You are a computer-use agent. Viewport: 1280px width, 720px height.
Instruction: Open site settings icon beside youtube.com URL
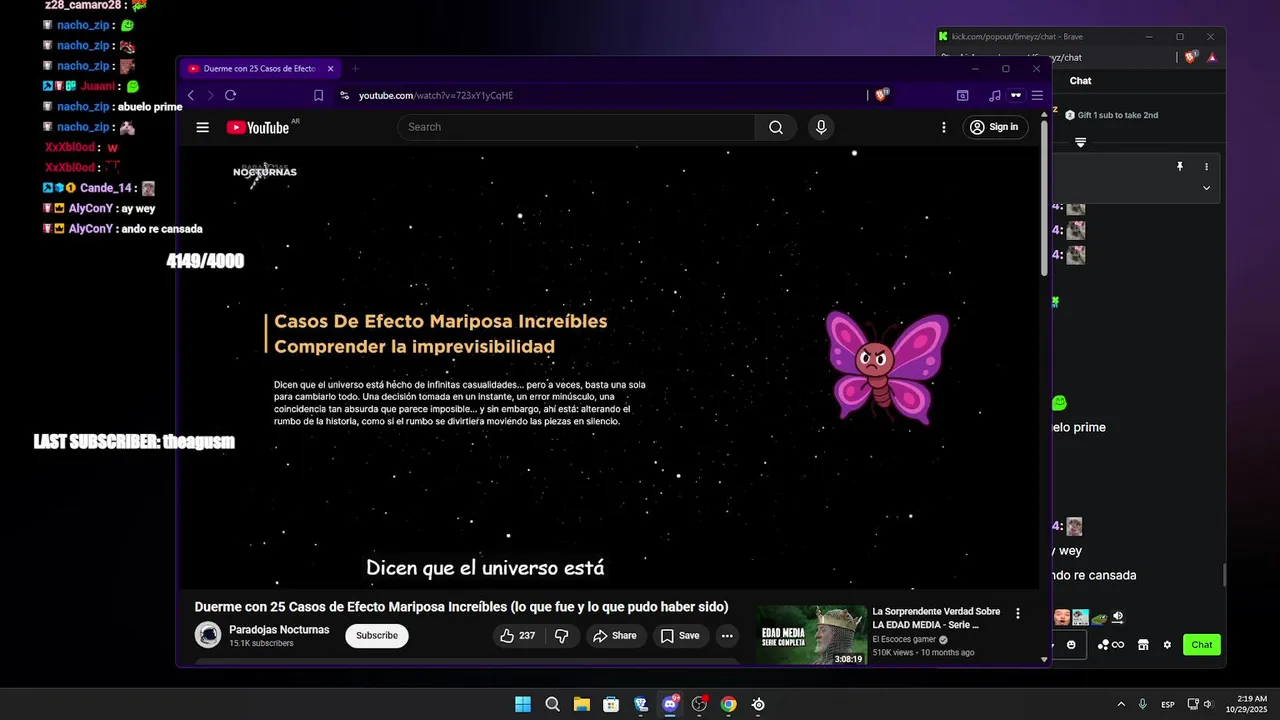click(344, 95)
